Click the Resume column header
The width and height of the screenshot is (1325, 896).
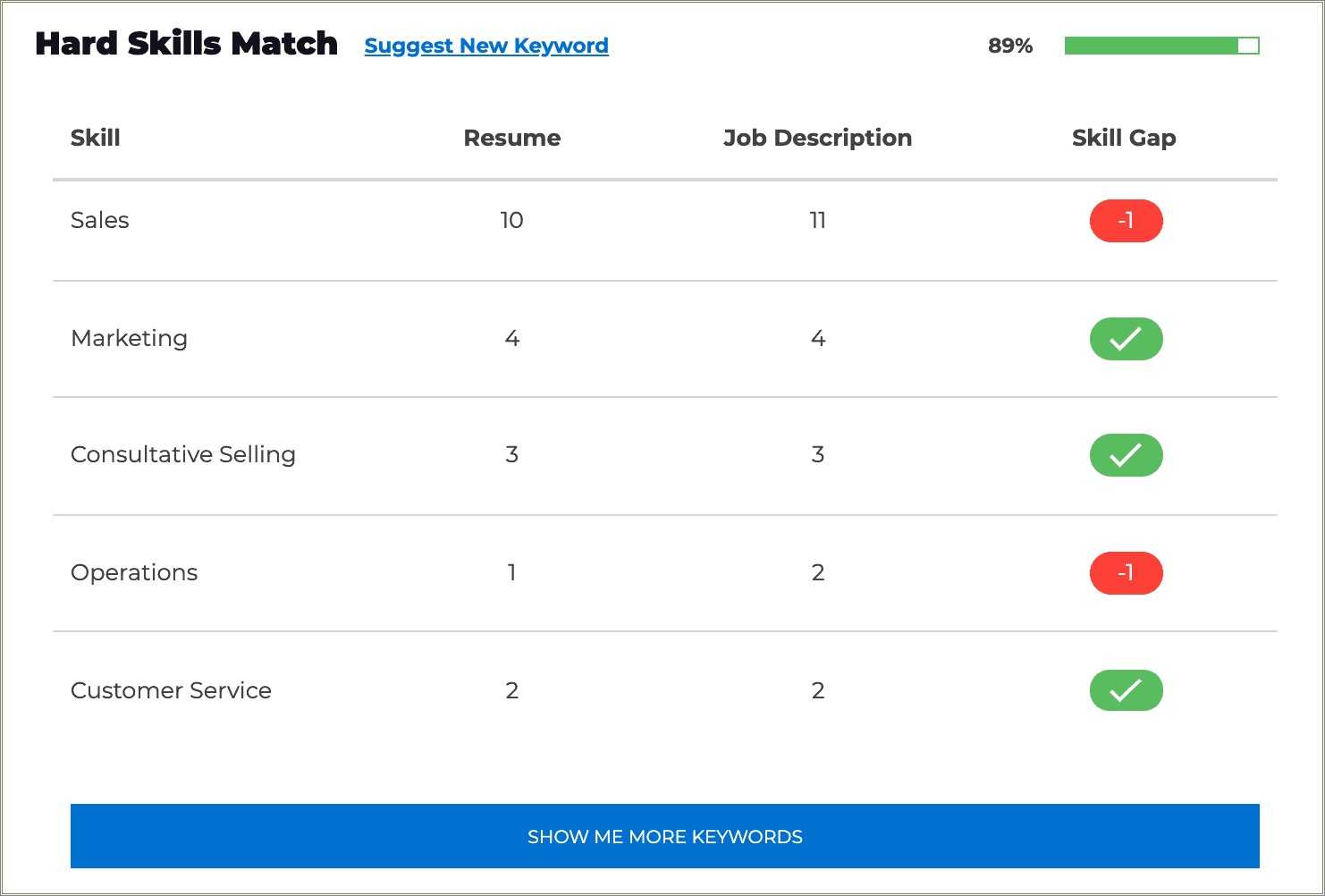pyautogui.click(x=512, y=138)
